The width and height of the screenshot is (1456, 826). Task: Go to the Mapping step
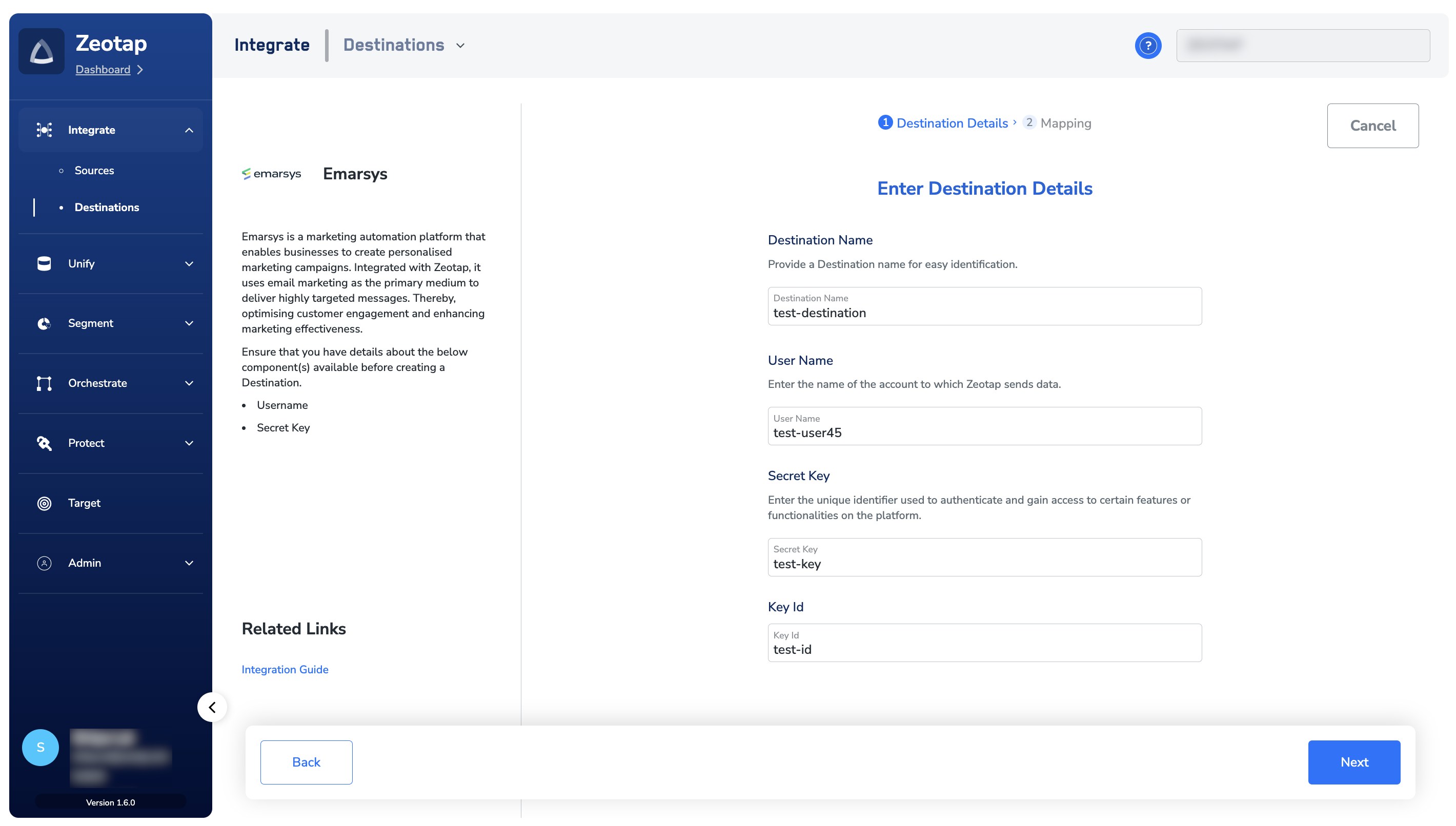[x=1064, y=123]
